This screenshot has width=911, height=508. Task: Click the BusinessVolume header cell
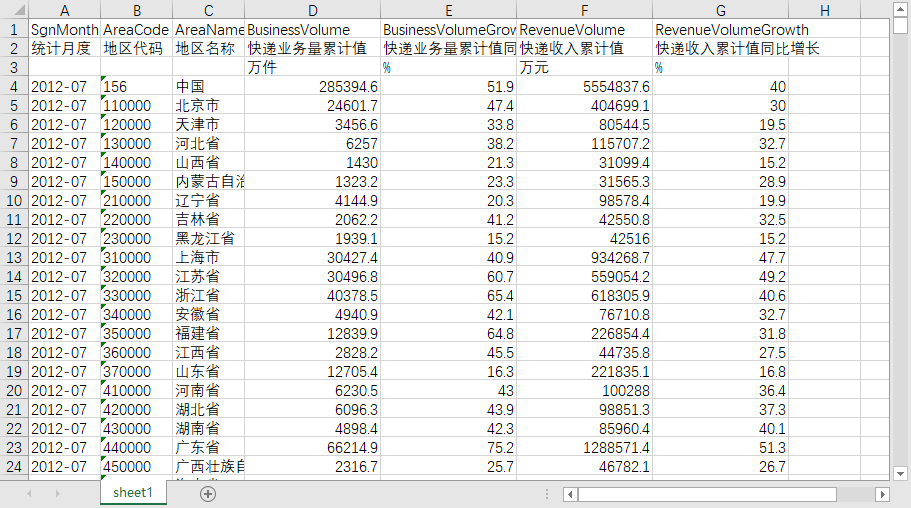[313, 30]
